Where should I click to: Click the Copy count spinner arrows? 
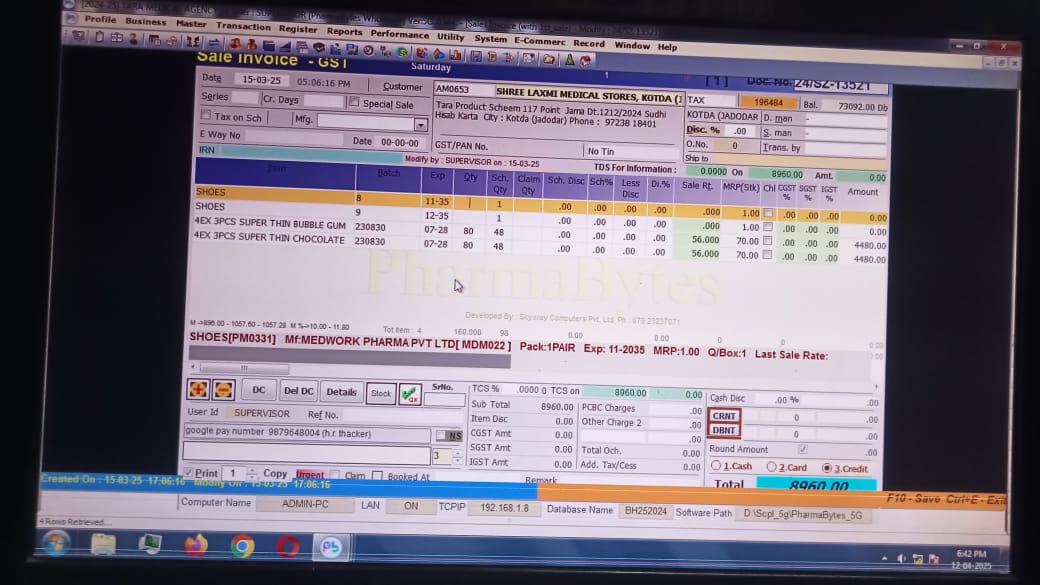click(458, 456)
